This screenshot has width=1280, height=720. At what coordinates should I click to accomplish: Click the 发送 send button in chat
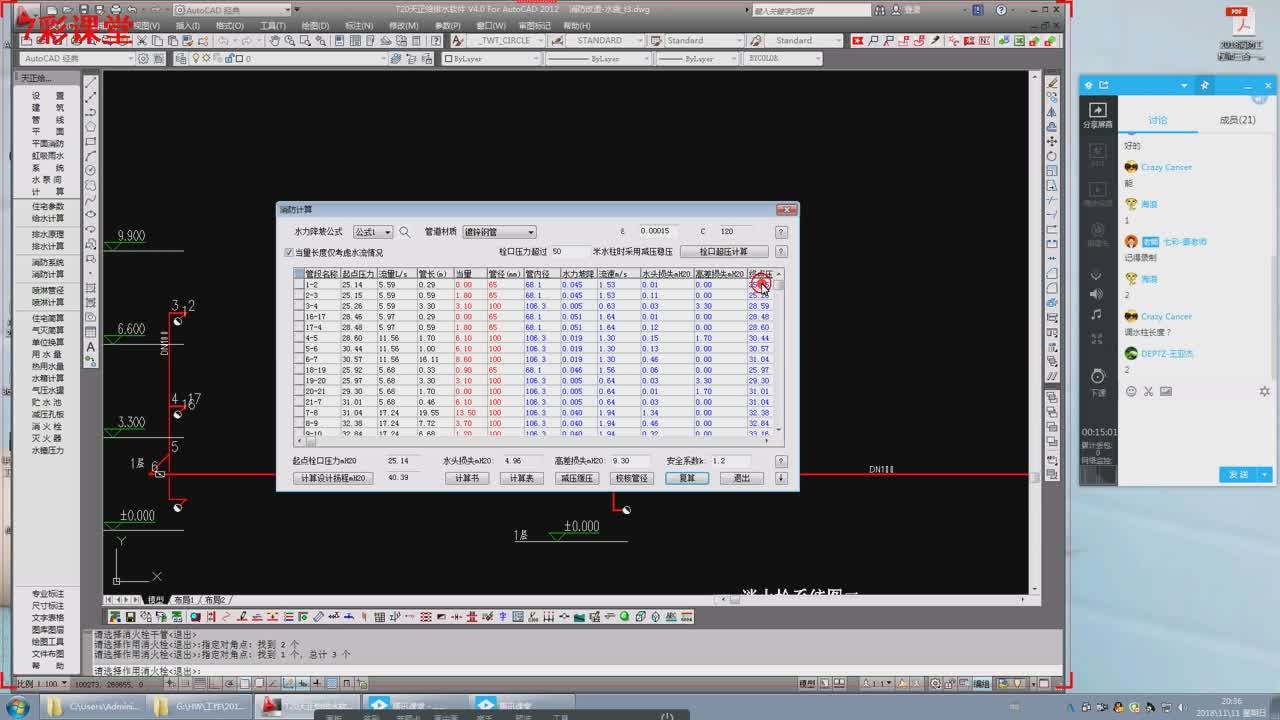pyautogui.click(x=1239, y=474)
